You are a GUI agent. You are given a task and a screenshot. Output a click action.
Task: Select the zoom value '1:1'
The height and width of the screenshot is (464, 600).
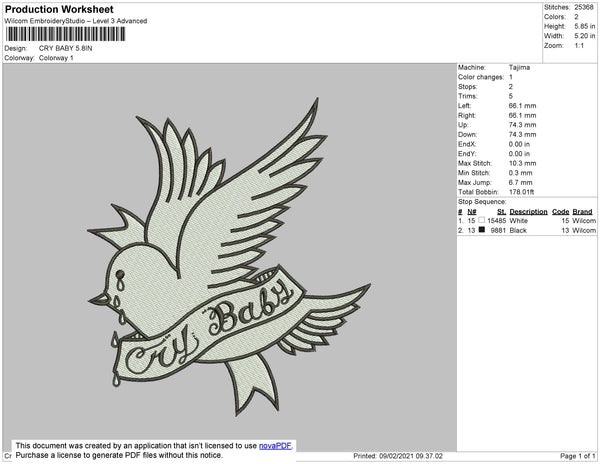coord(579,46)
